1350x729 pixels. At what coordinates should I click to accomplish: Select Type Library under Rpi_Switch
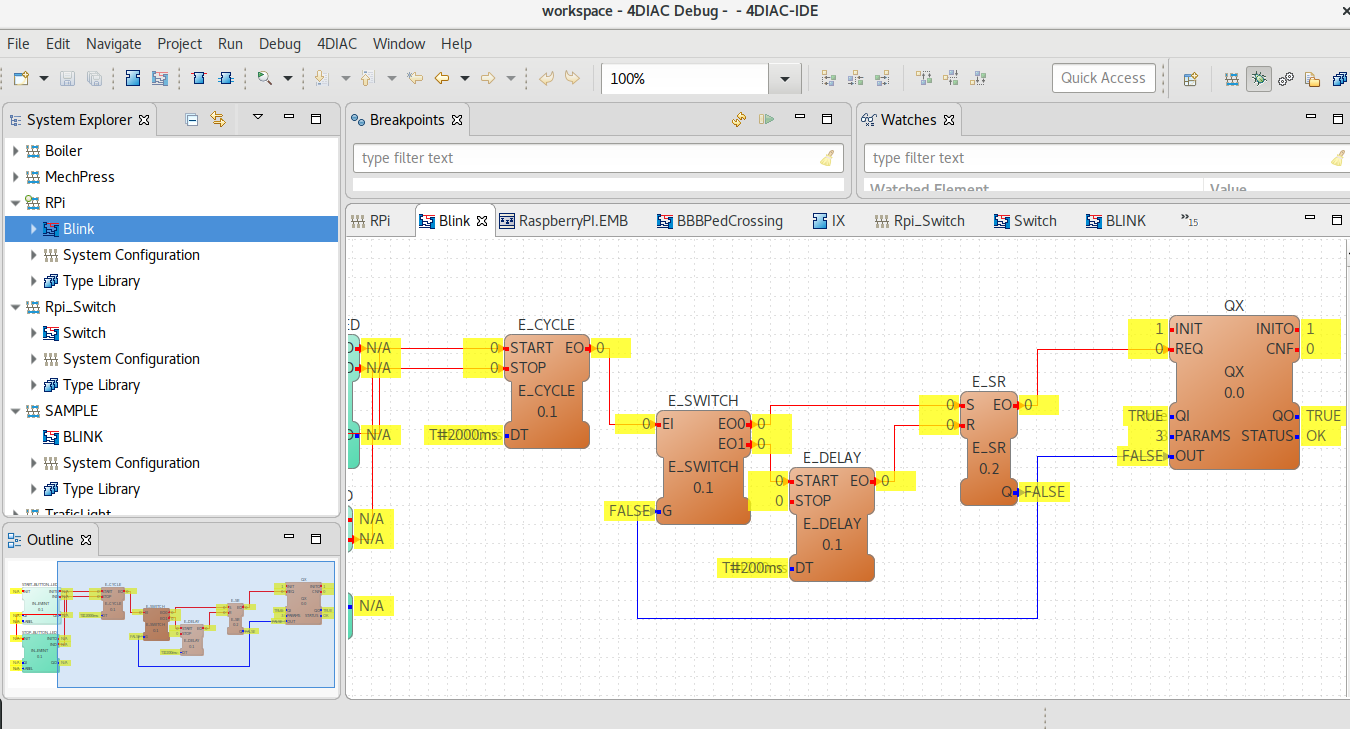tap(101, 385)
